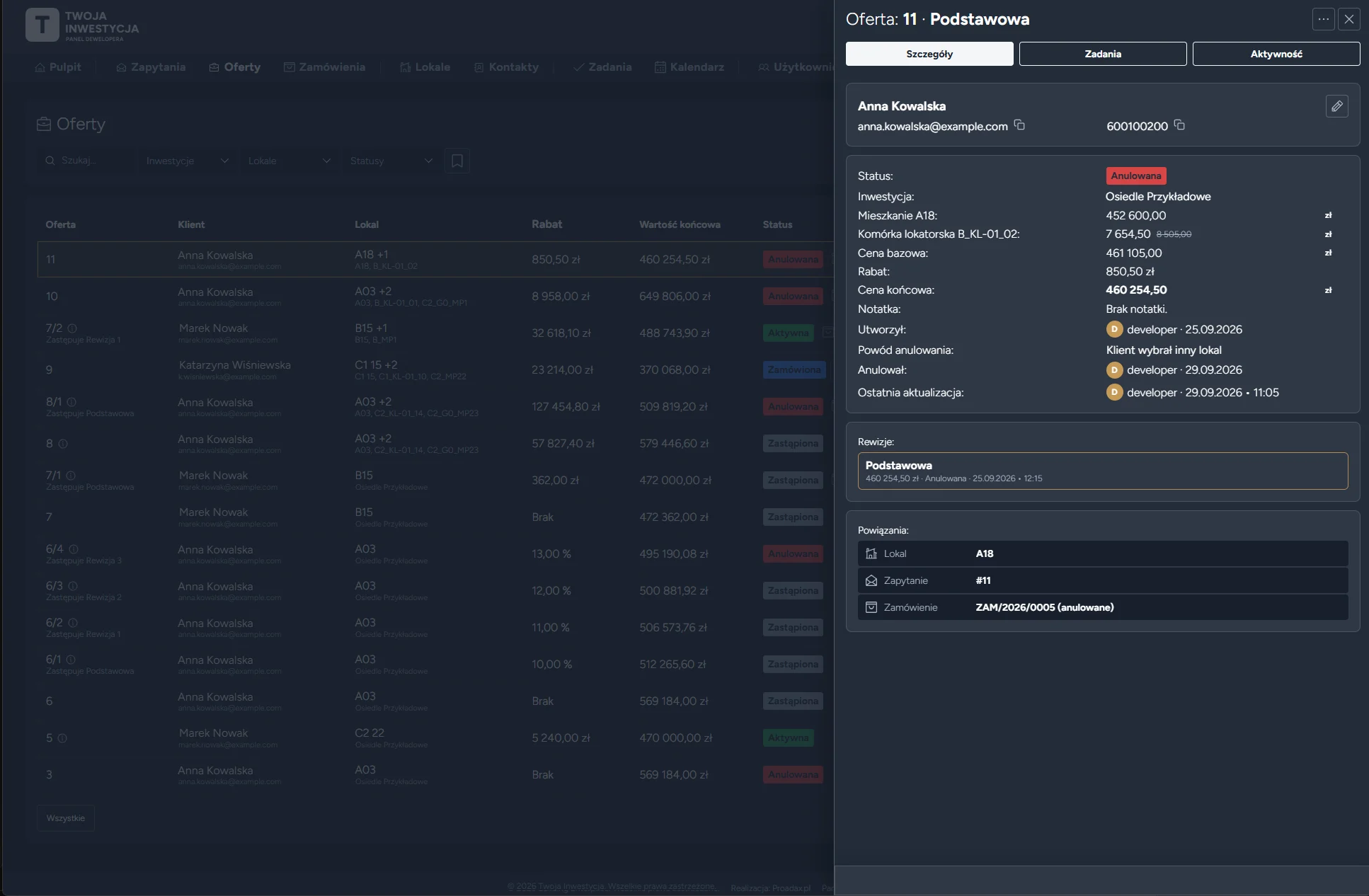This screenshot has height=896, width=1369.
Task: Click the Zamówienie icon in Powiązania
Action: (871, 607)
